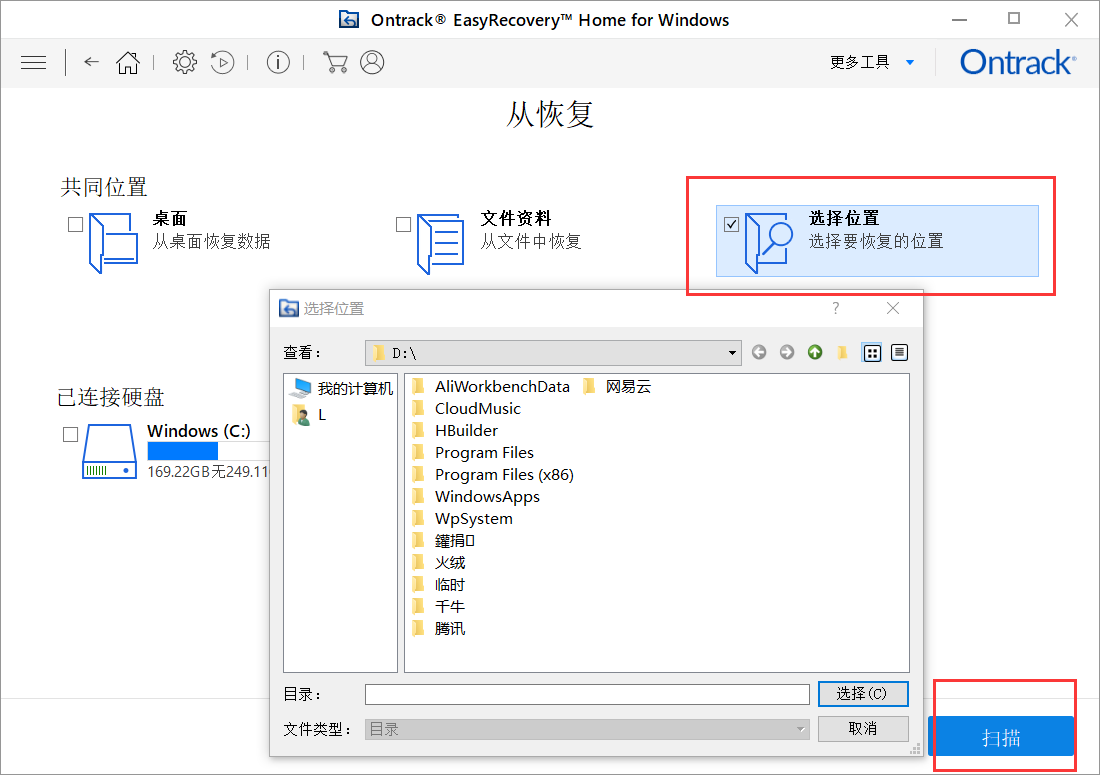Select the CloudMusic folder
The image size is (1100, 775).
[467, 408]
